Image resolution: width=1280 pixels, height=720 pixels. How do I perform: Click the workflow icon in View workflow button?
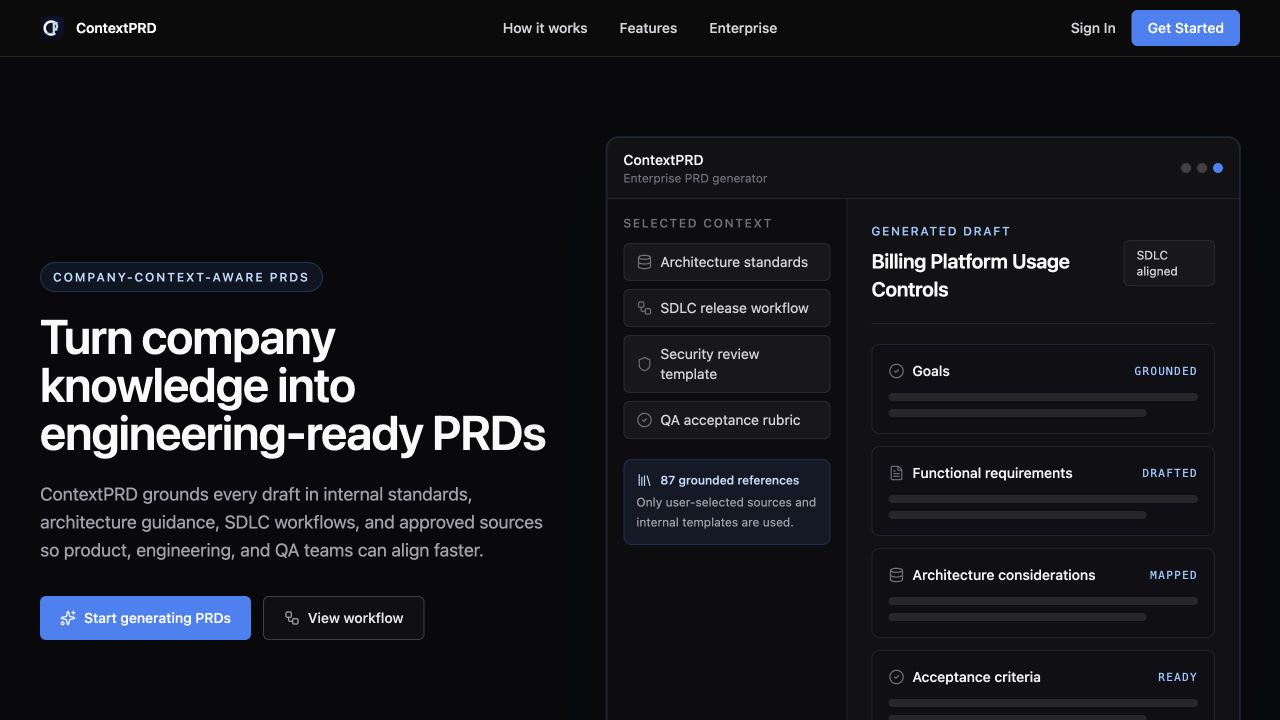click(291, 618)
